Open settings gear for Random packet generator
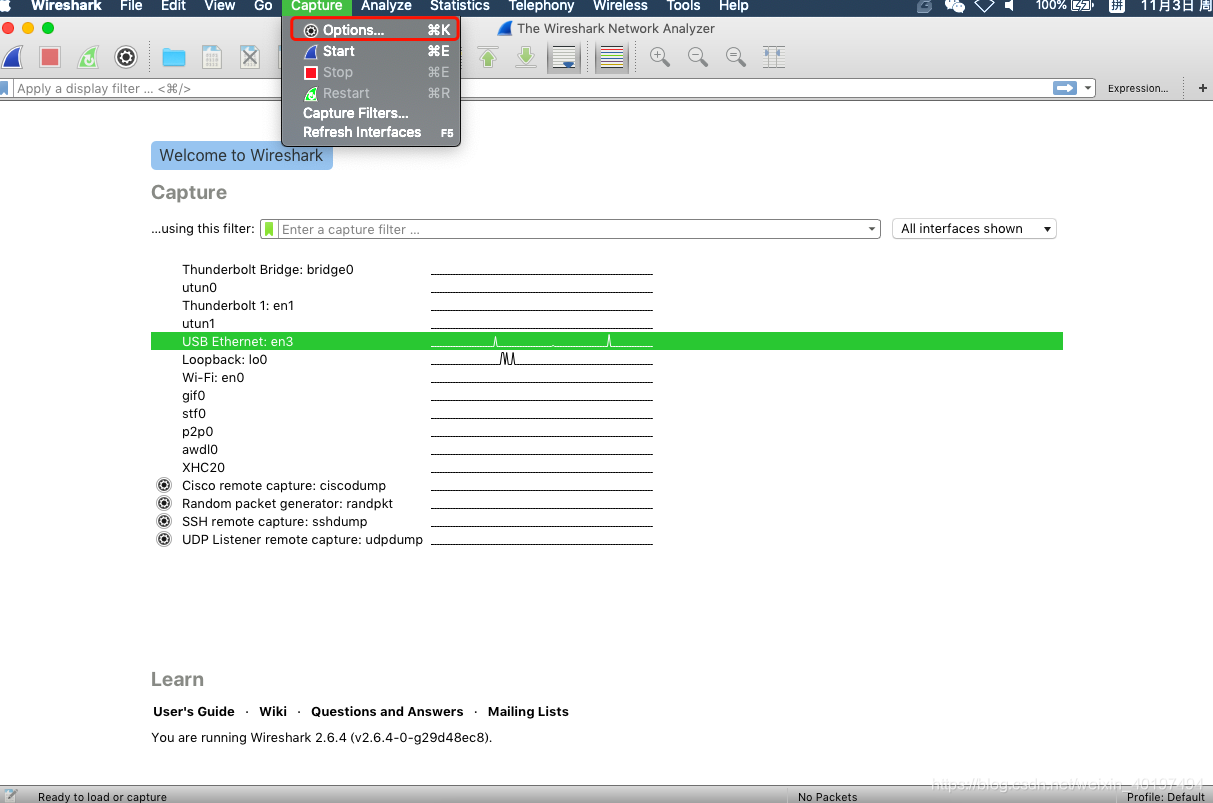 pyautogui.click(x=164, y=503)
